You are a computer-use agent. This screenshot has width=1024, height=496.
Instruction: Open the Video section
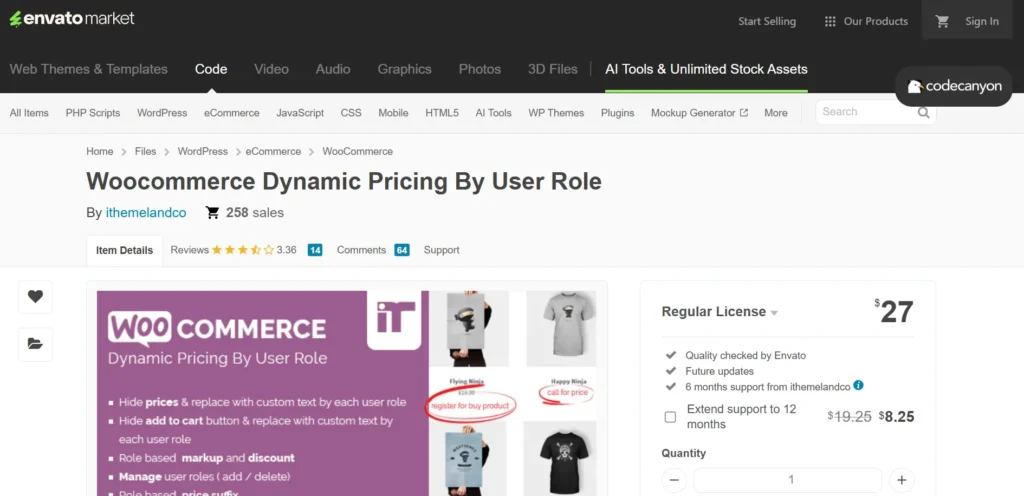271,69
